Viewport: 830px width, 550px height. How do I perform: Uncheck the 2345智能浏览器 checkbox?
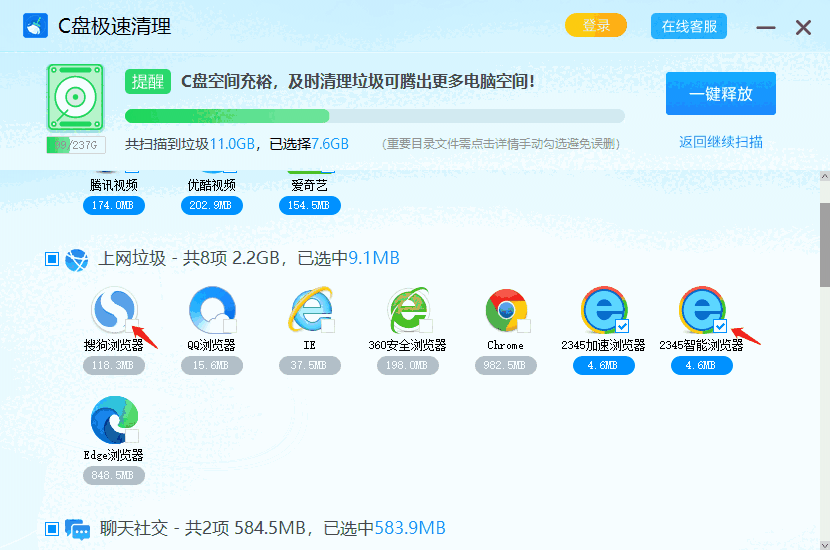click(720, 326)
